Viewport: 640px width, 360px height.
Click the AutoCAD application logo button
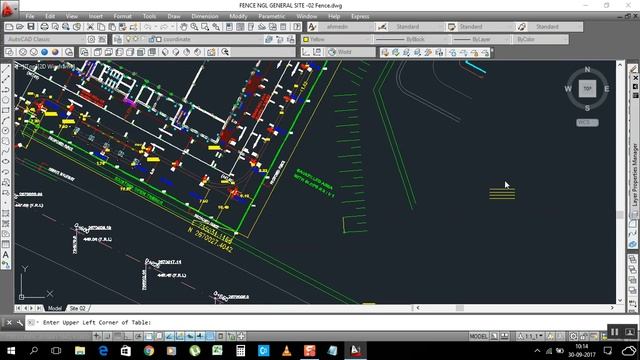point(8,9)
